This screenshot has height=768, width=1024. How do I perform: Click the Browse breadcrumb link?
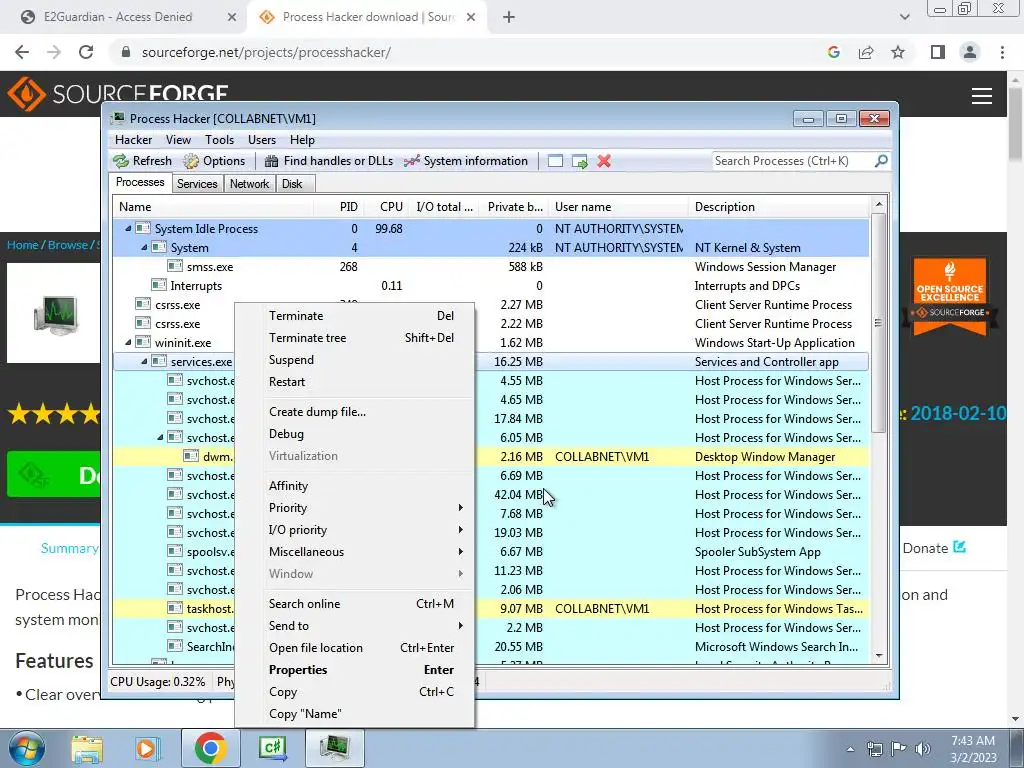[x=67, y=245]
